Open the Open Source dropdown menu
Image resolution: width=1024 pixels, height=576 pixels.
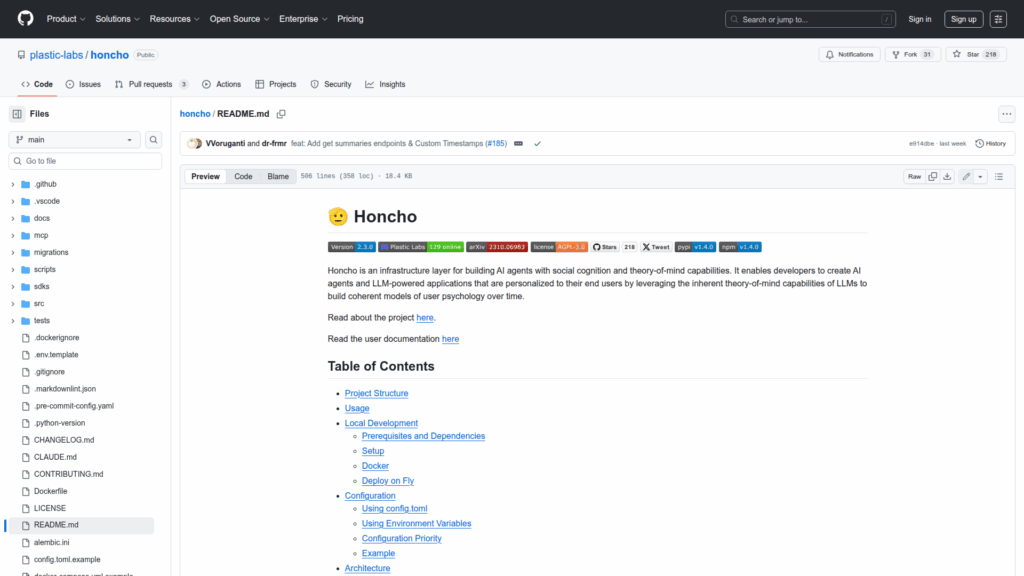point(239,19)
